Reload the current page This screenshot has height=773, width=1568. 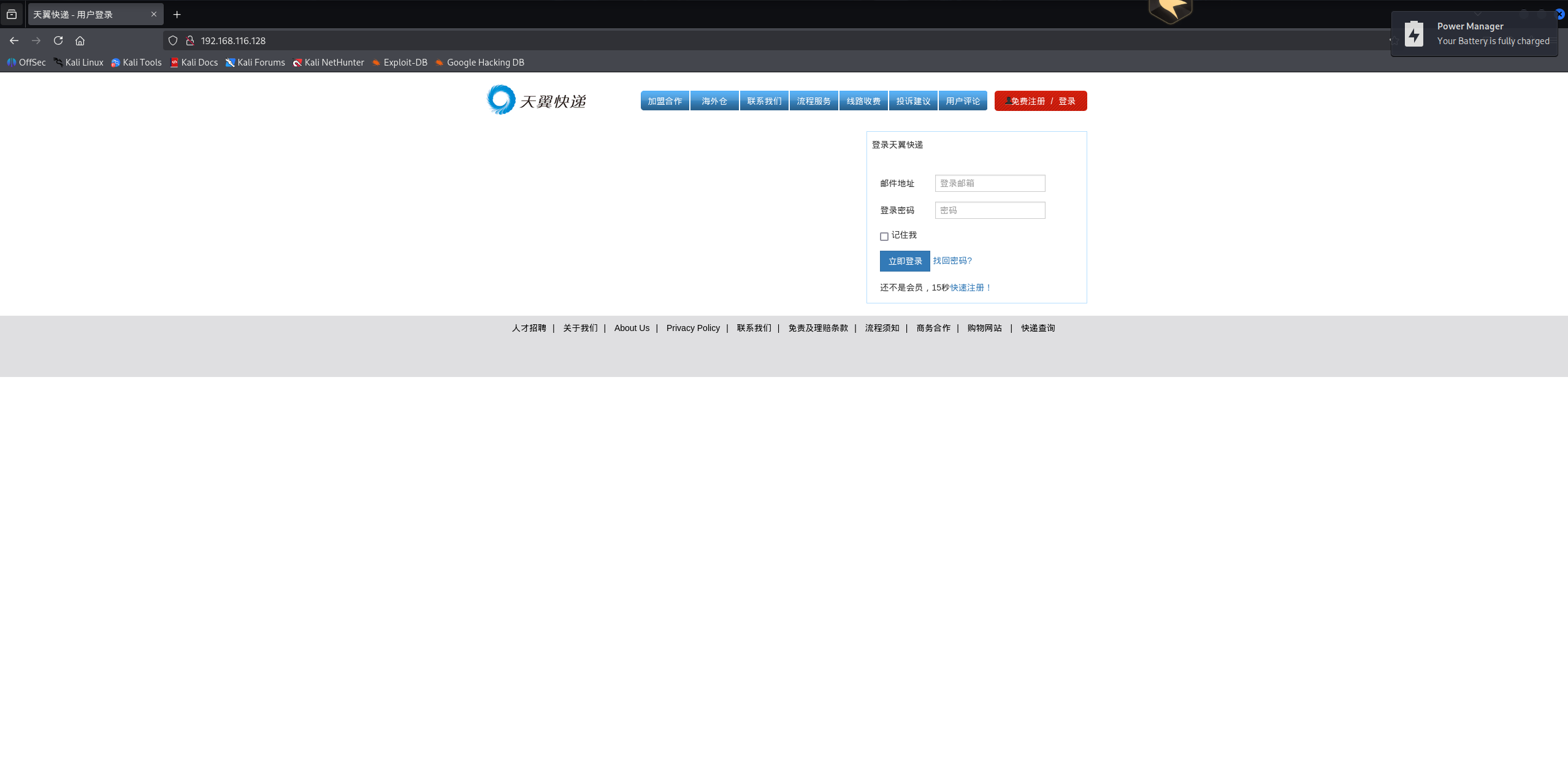tap(58, 40)
